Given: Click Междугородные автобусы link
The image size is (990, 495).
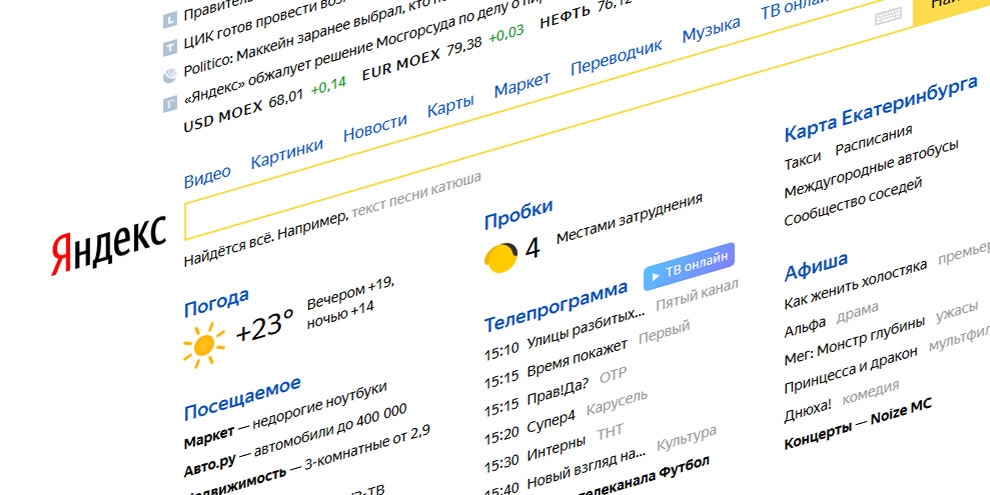Looking at the screenshot, I should pos(871,168).
